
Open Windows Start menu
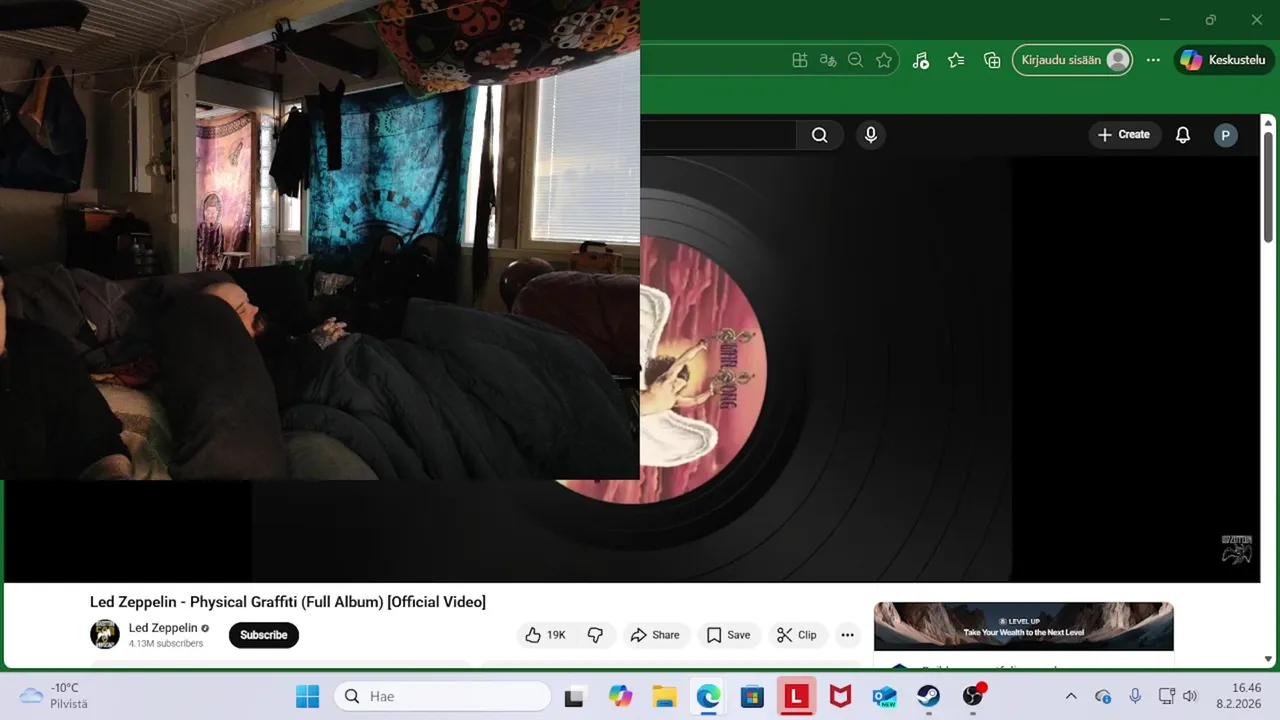pyautogui.click(x=307, y=696)
